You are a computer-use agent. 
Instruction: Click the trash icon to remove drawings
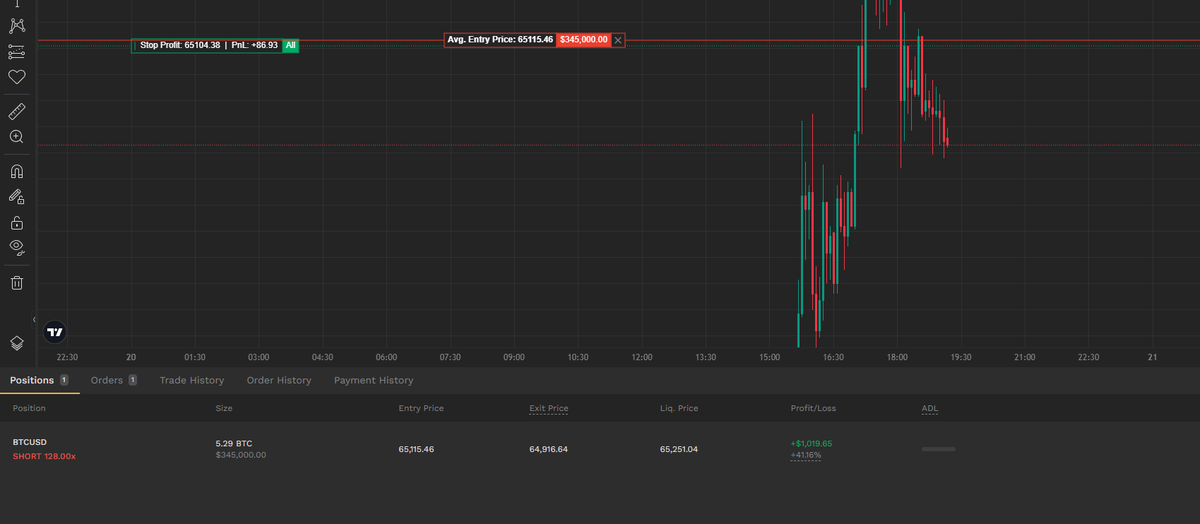tap(17, 282)
